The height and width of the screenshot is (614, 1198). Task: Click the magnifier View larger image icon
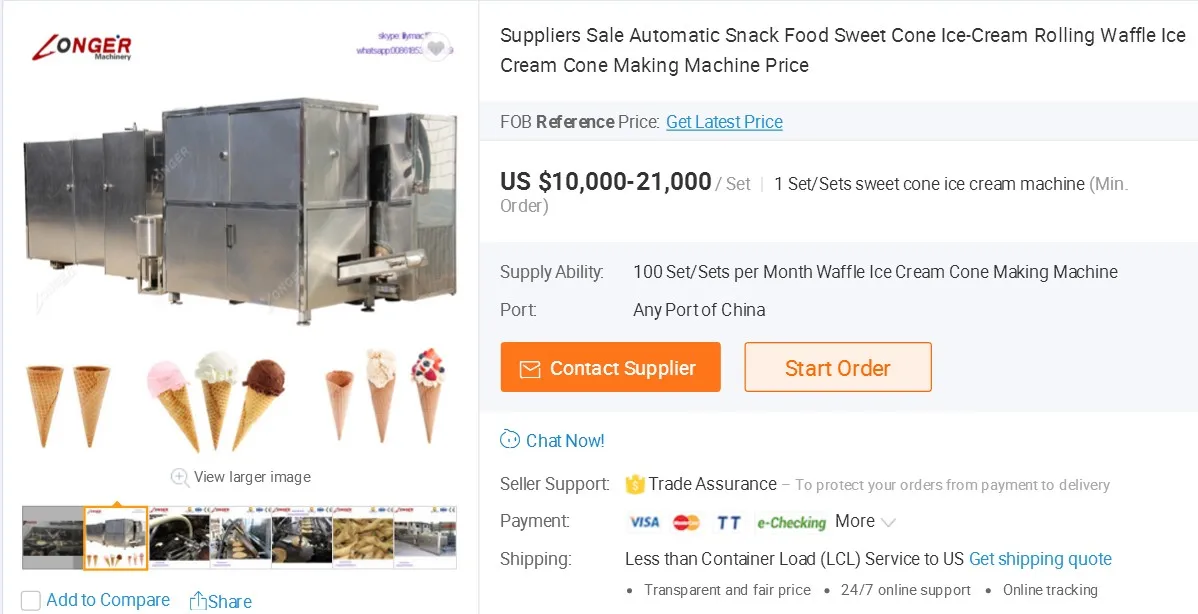[x=180, y=477]
